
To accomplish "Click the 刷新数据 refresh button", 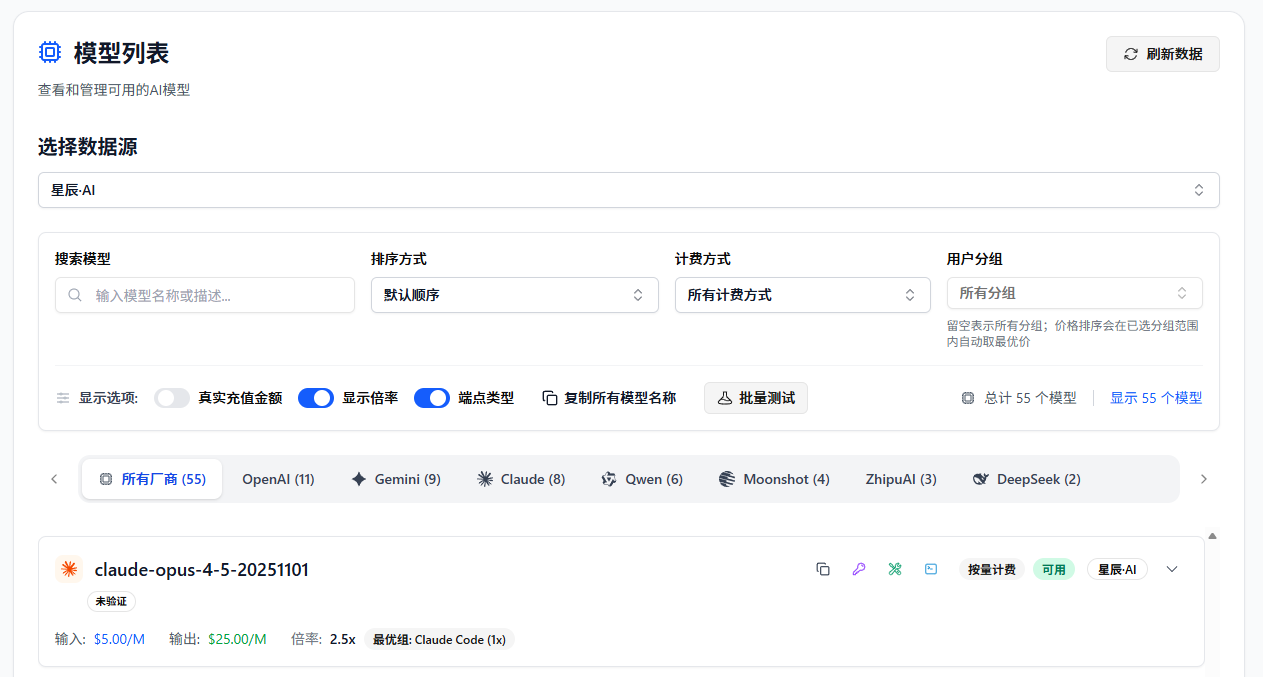I will [x=1162, y=54].
